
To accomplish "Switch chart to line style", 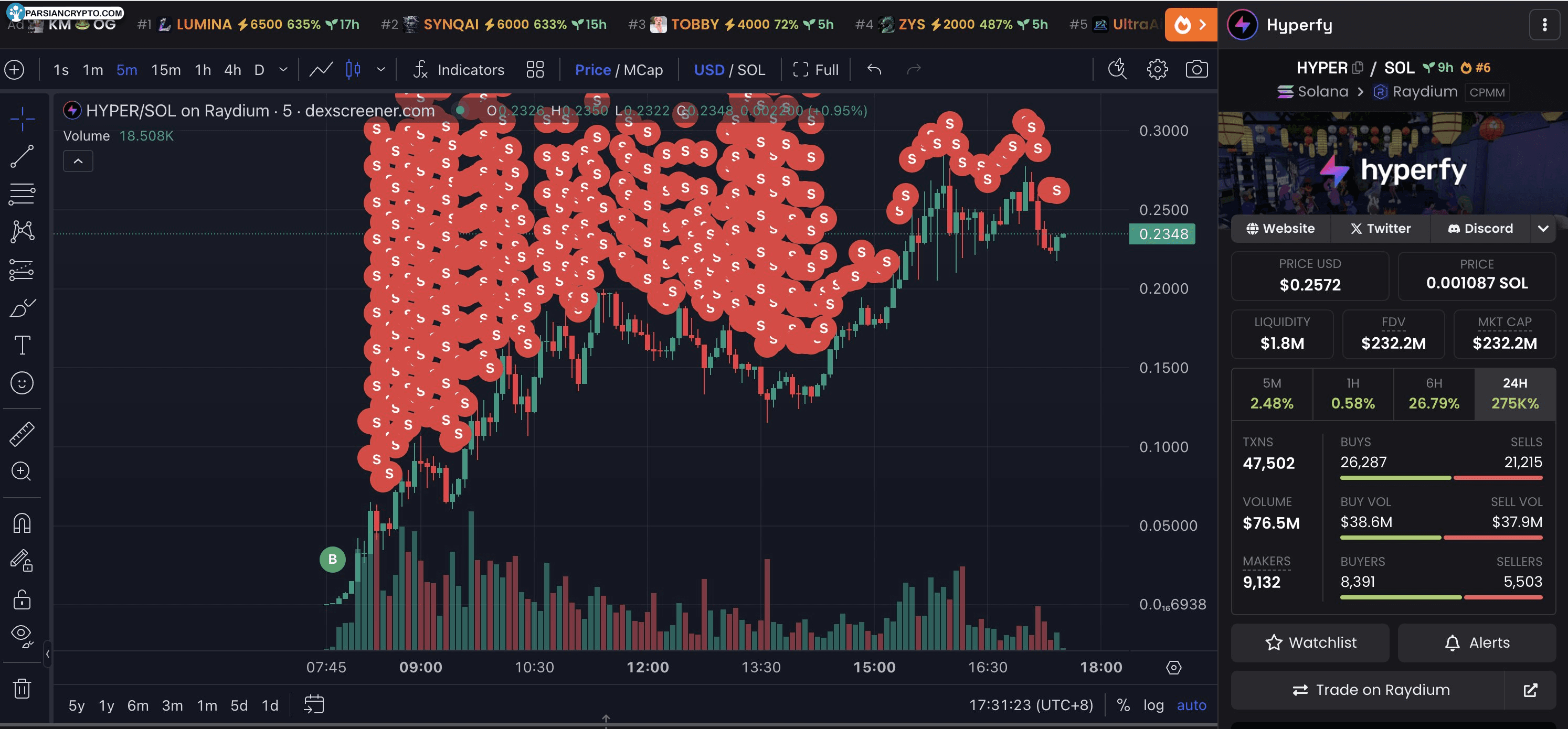I will point(321,70).
